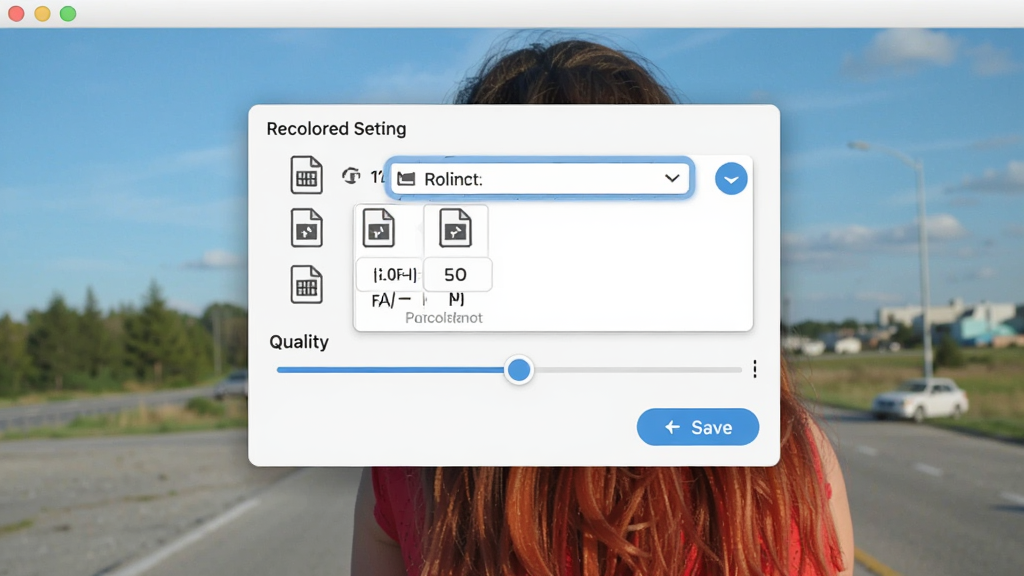Select the image document icon in the left column
Viewport: 1024px width, 576px height.
click(x=306, y=228)
